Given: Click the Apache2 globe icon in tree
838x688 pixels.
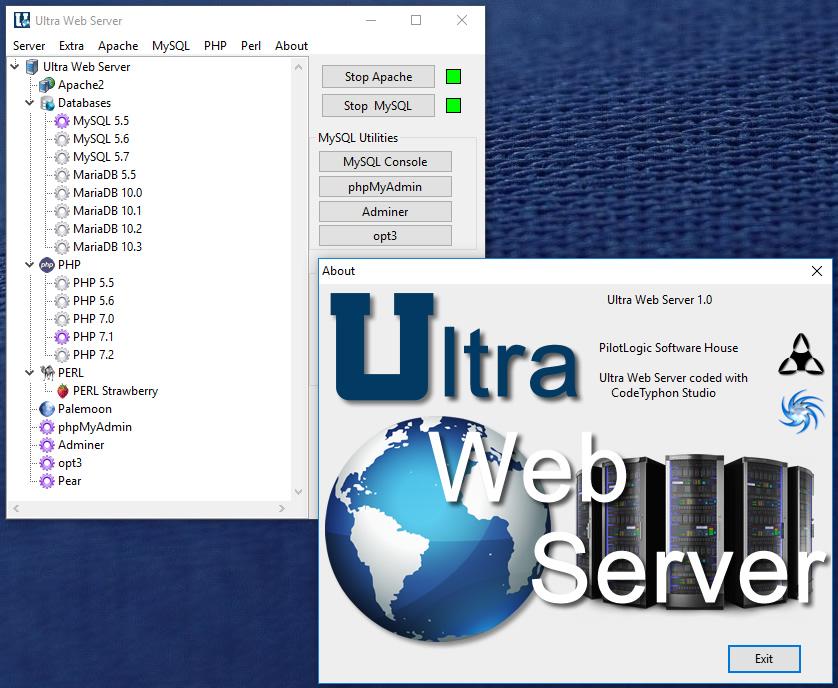Looking at the screenshot, I should [47, 84].
